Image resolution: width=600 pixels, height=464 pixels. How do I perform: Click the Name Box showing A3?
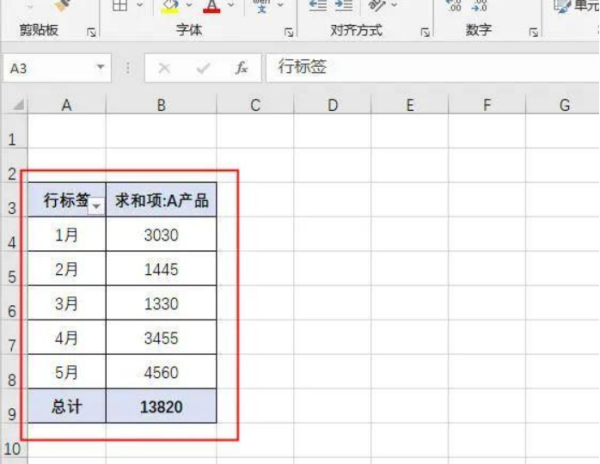coord(49,68)
